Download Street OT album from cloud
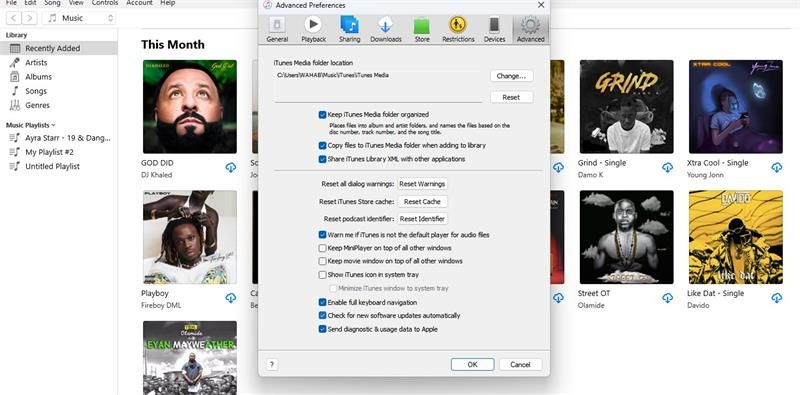Image resolution: width=800 pixels, height=395 pixels. pyautogui.click(x=667, y=298)
